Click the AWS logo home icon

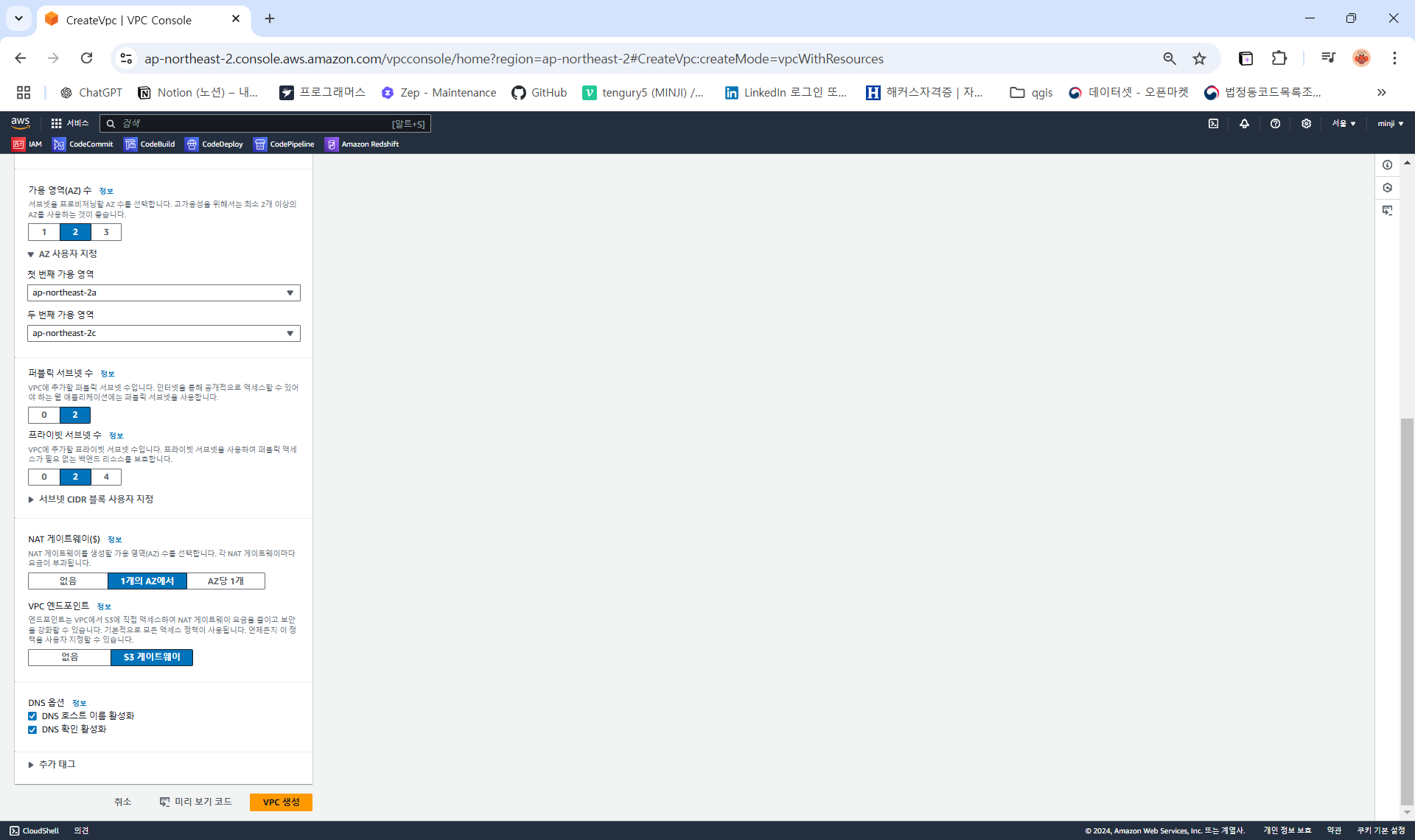pos(21,123)
